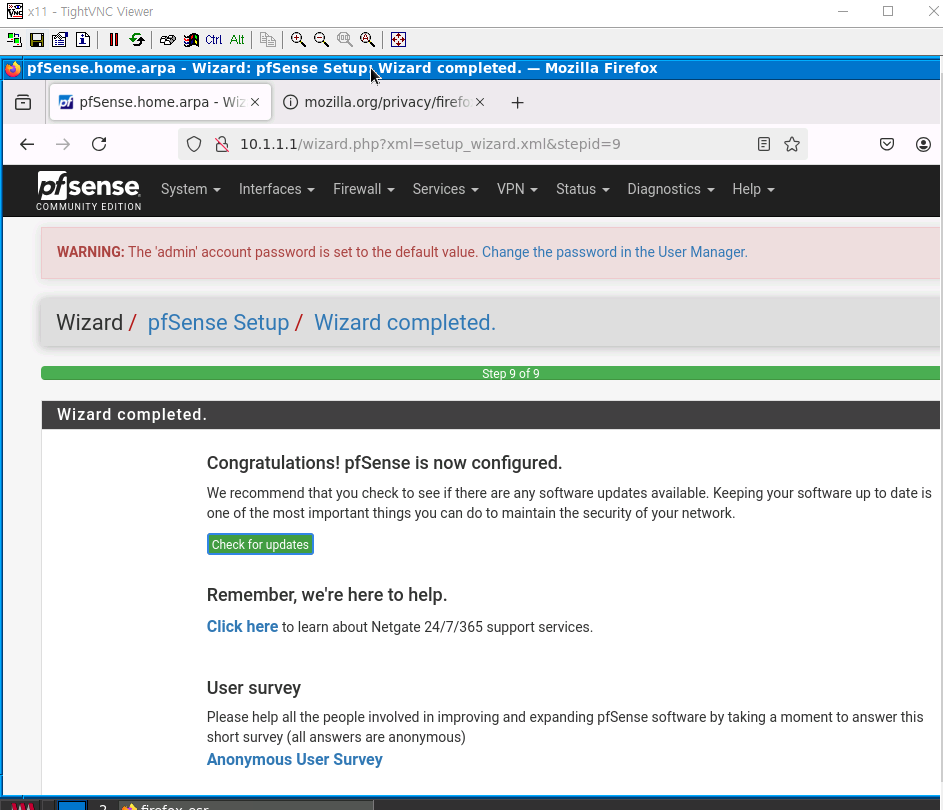Open the System dropdown menu
Viewport: 943px width, 810px height.
tap(191, 189)
